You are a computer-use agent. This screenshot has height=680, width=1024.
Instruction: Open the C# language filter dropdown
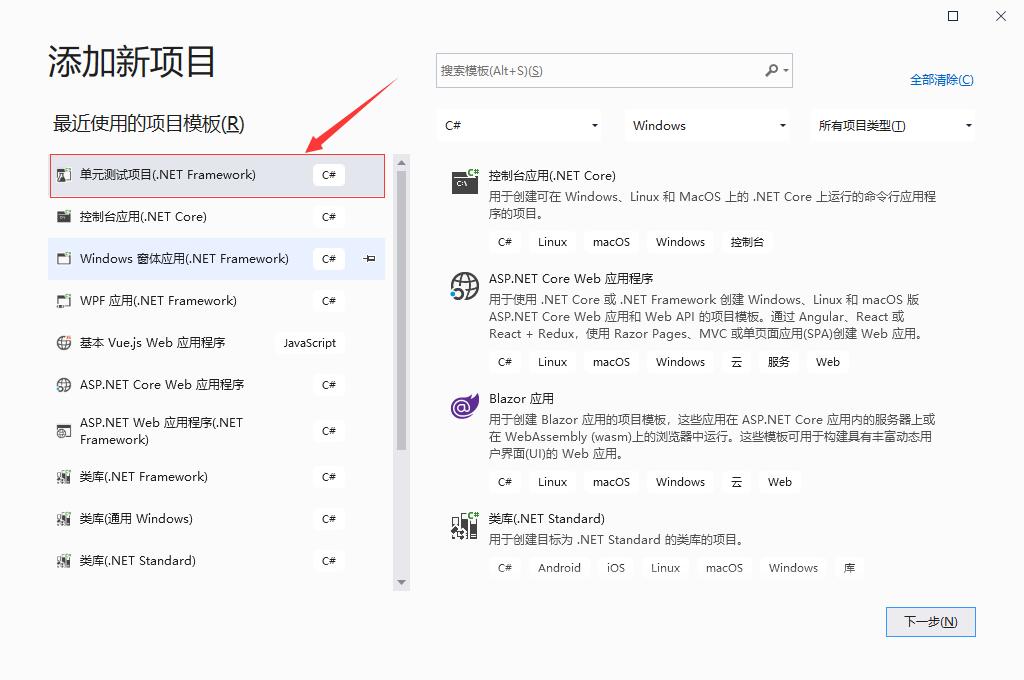519,125
